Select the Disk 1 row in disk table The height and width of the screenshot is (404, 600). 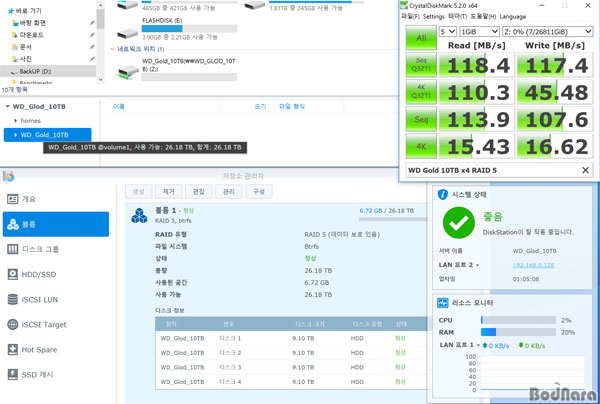291,338
